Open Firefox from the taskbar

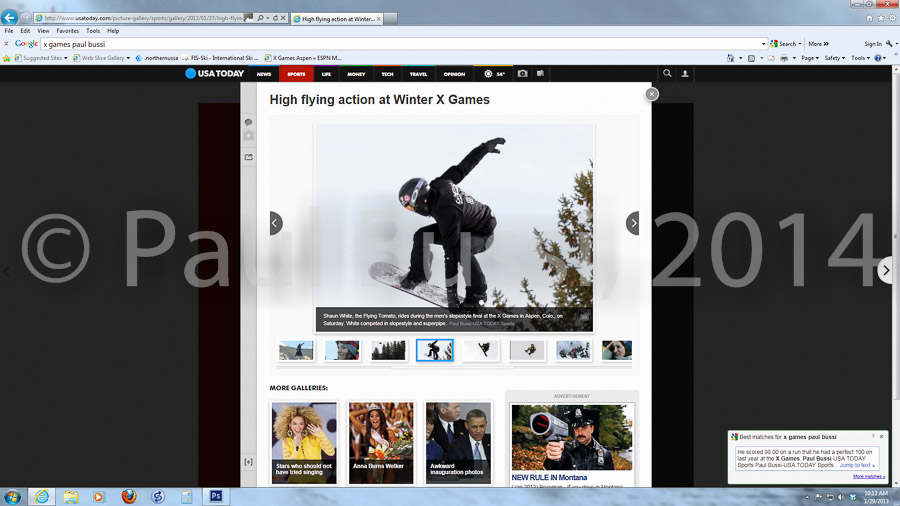[129, 496]
